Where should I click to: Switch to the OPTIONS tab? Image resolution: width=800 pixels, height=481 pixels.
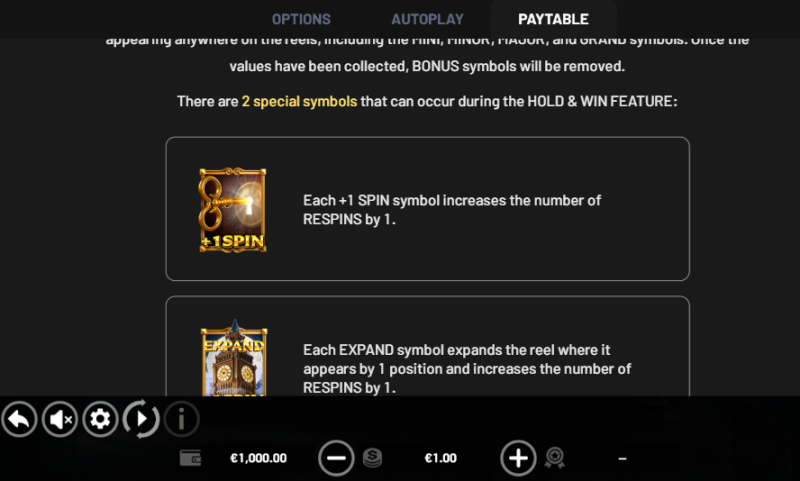point(301,19)
